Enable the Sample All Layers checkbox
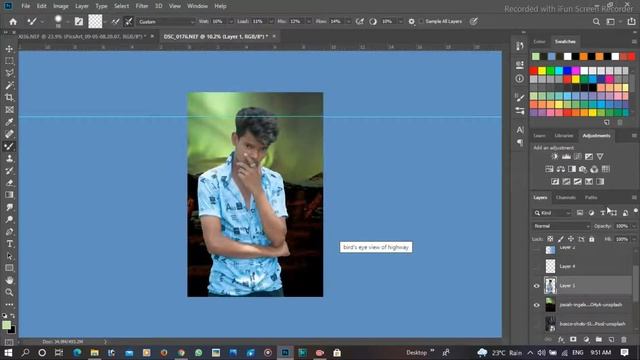Image resolution: width=640 pixels, height=360 pixels. [x=421, y=22]
